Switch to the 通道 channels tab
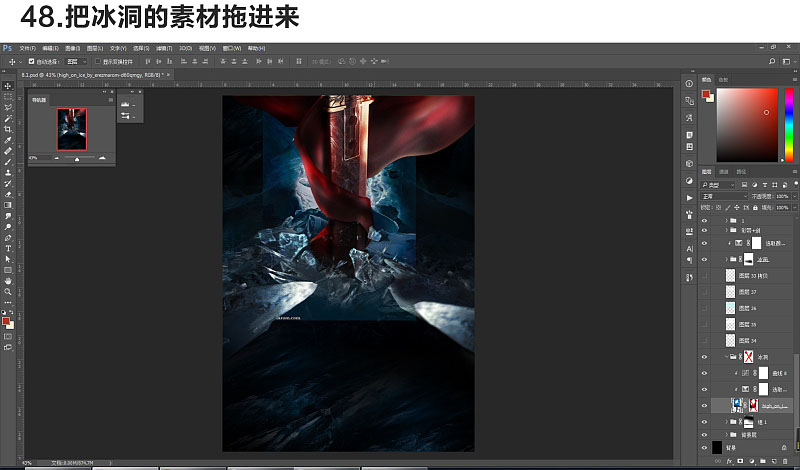 click(724, 172)
